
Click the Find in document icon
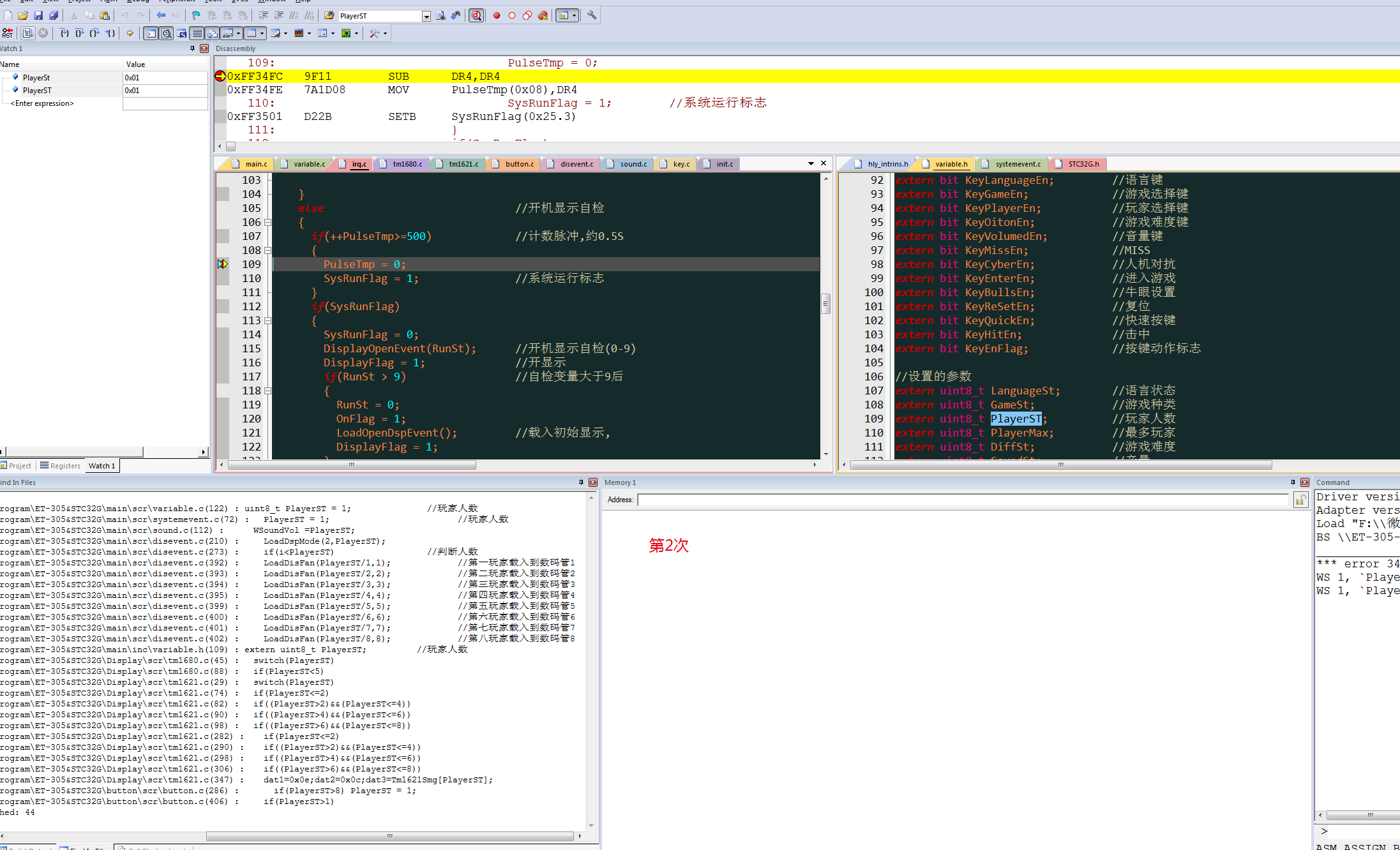tap(440, 15)
